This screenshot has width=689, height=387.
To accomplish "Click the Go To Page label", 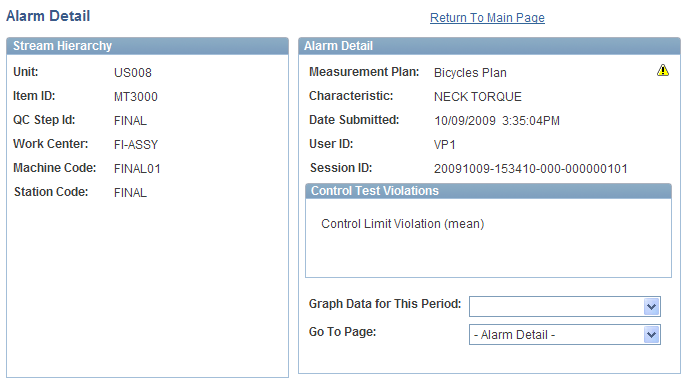I will (x=342, y=332).
